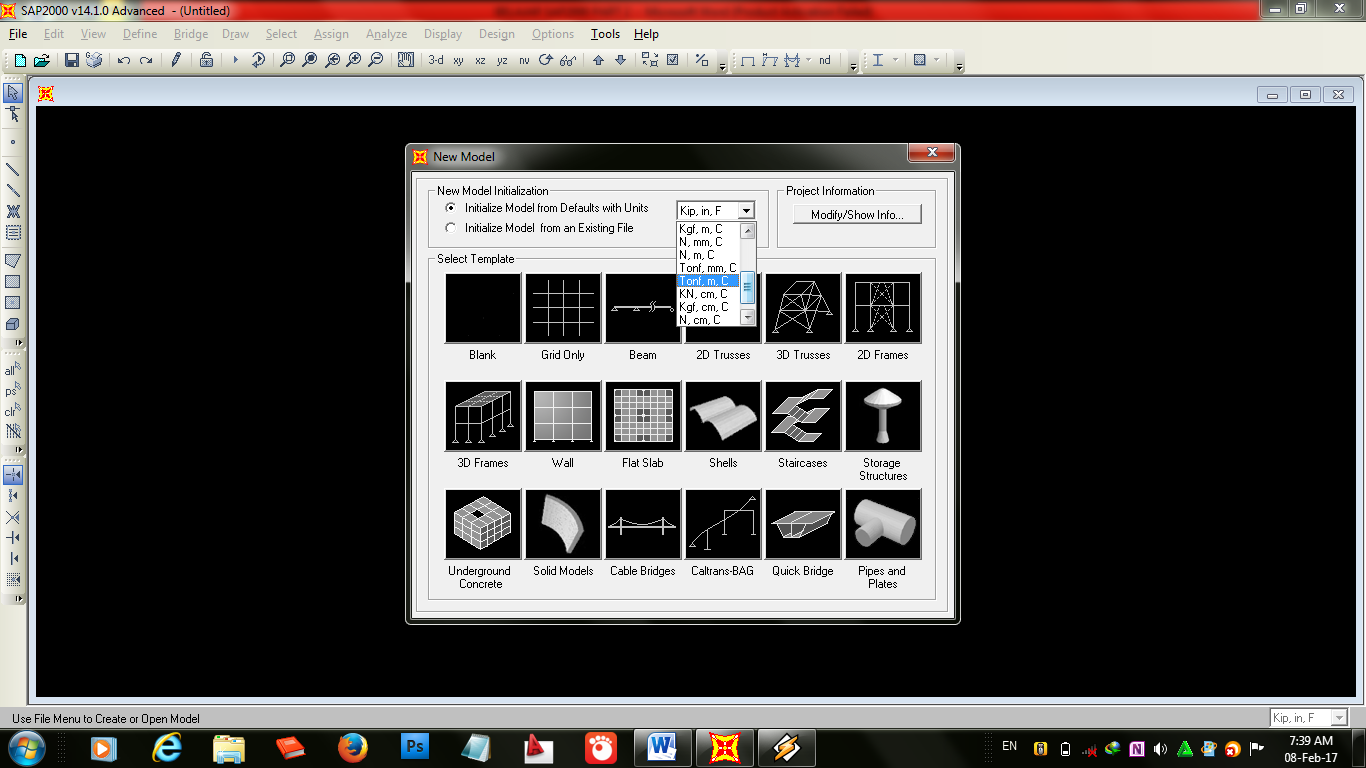Viewport: 1366px width, 768px height.
Task: Choose 'N, m, C' from units list
Action: coord(708,255)
